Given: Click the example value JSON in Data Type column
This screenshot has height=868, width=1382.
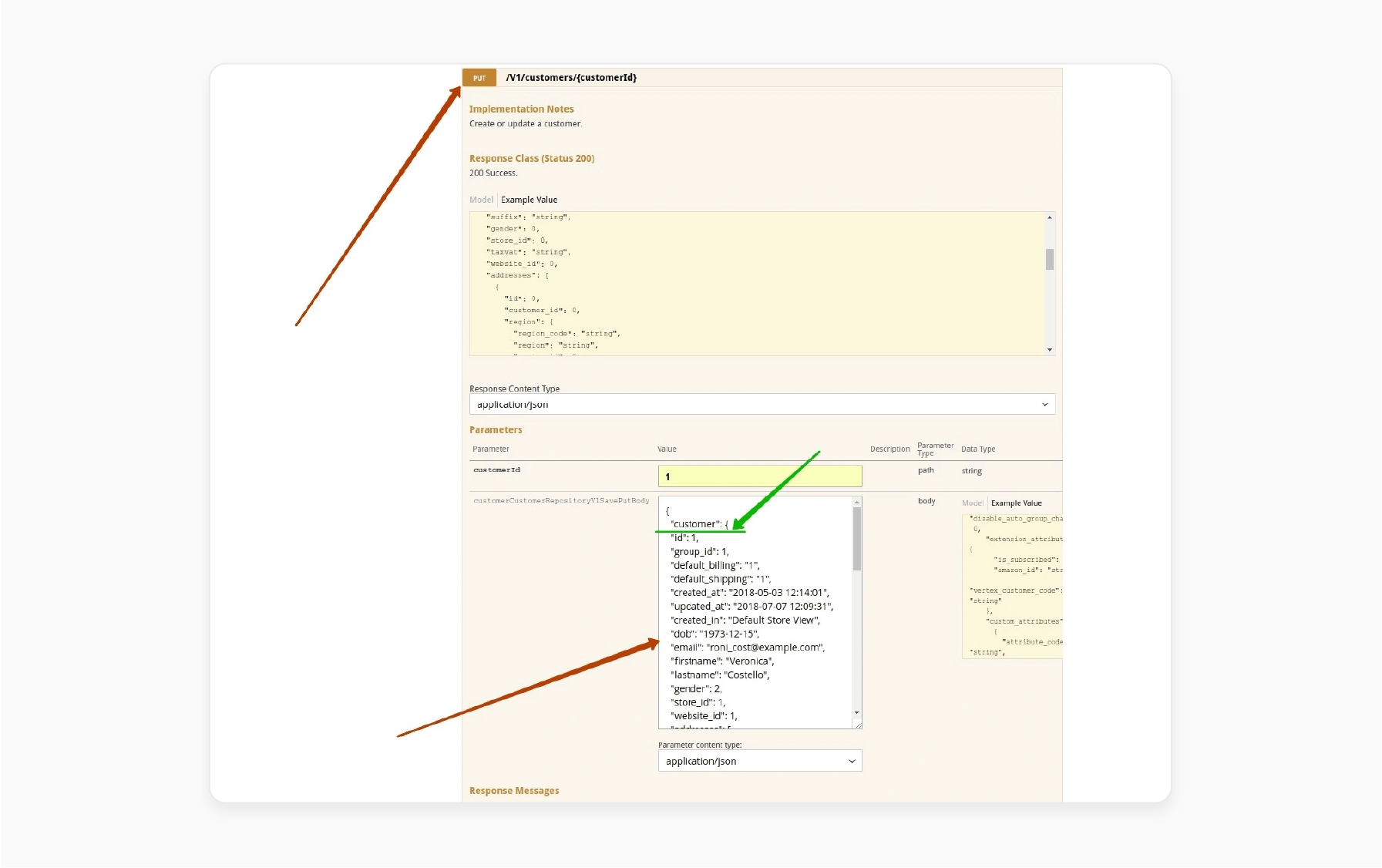Looking at the screenshot, I should 1013,586.
